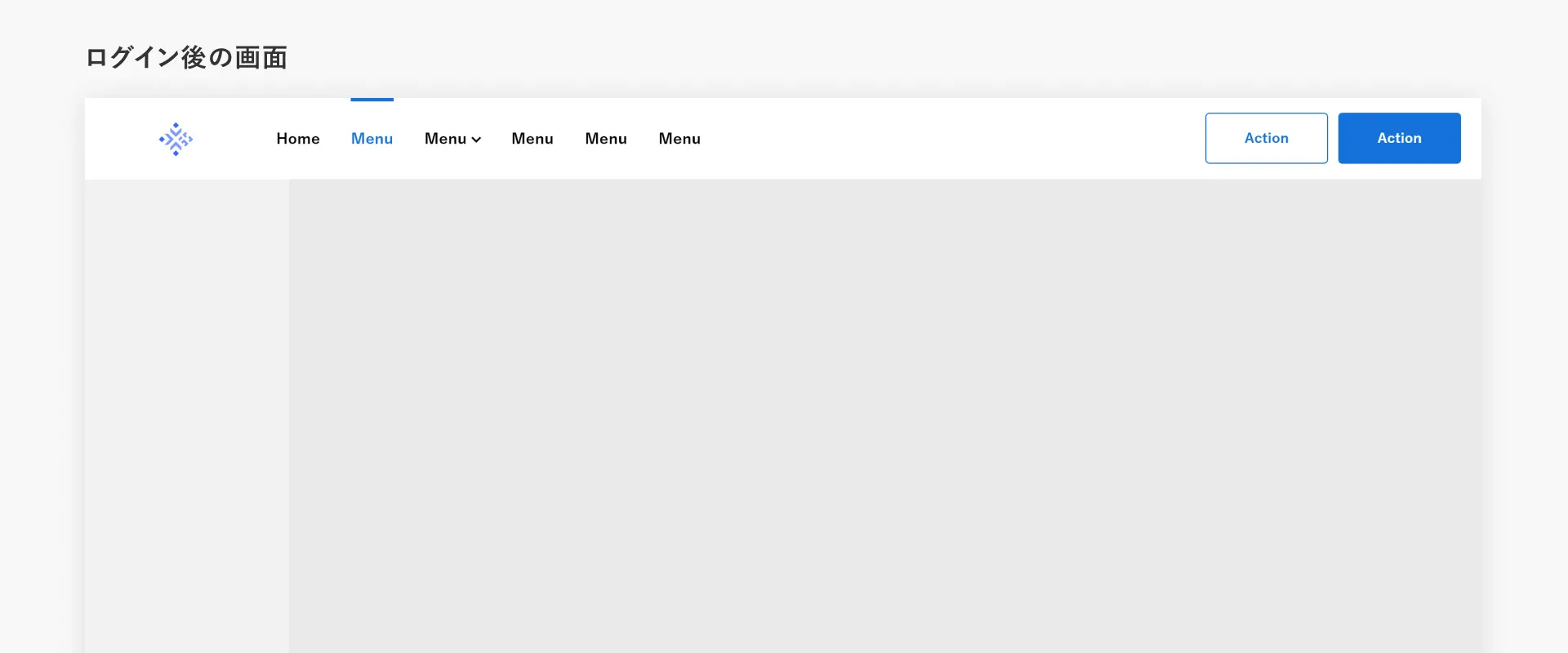Click empty header space between logo and Home
This screenshot has width=1568, height=653.
tap(234, 139)
